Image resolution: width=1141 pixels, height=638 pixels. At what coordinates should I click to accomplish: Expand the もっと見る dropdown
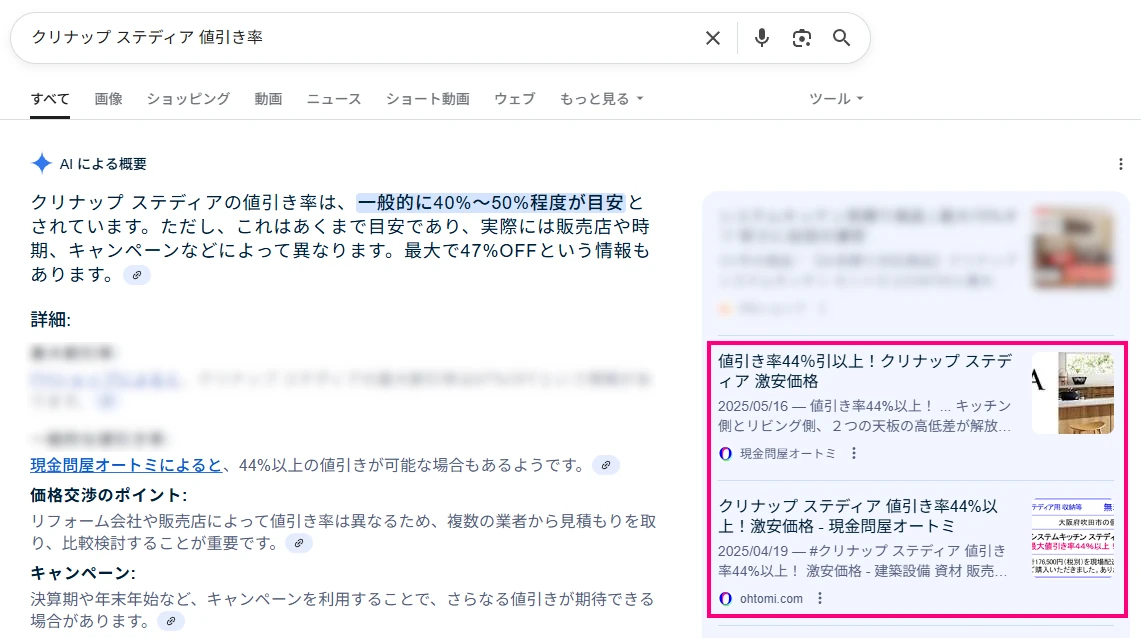point(602,99)
